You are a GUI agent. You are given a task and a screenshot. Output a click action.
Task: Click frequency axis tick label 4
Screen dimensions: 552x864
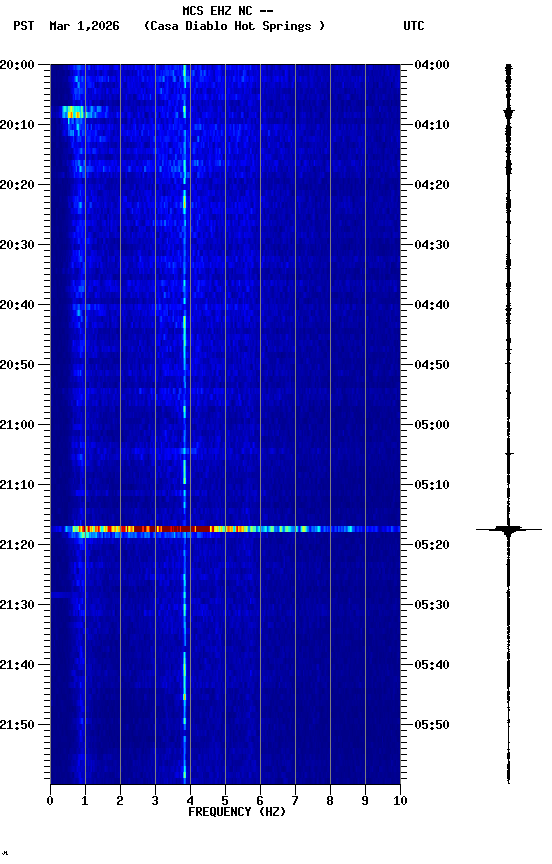point(190,801)
